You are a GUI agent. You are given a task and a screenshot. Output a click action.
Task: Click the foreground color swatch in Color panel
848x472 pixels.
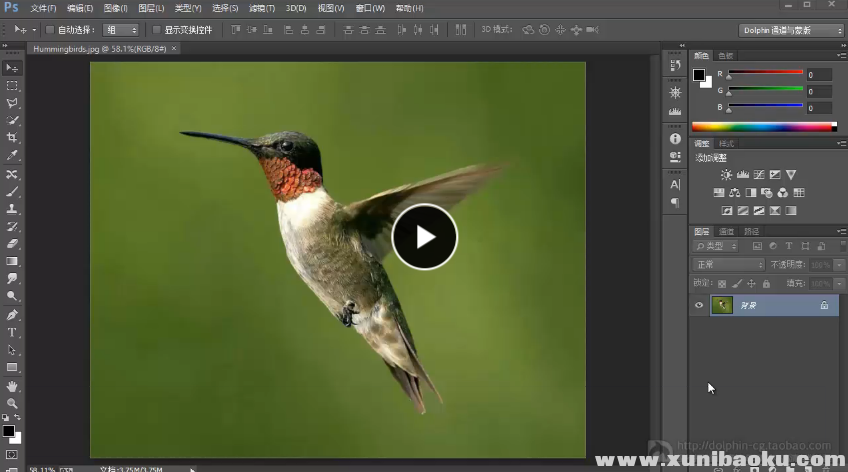click(699, 75)
